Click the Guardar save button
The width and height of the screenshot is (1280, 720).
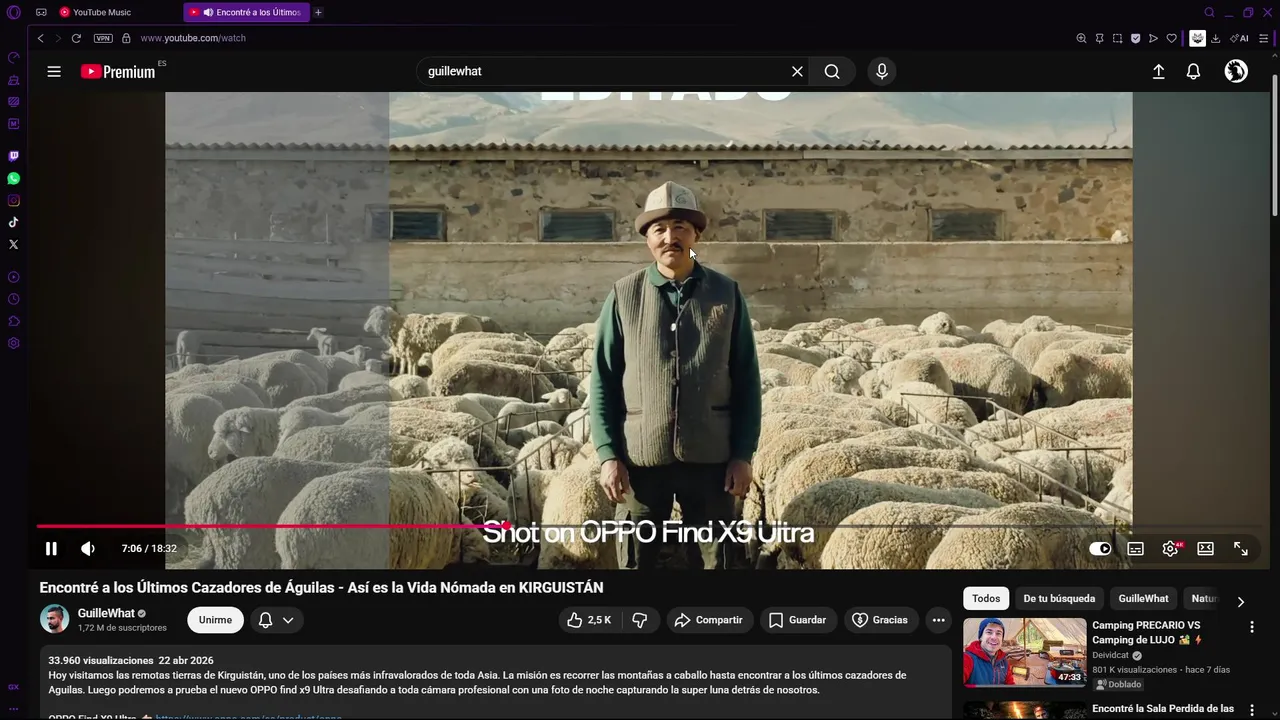click(798, 620)
